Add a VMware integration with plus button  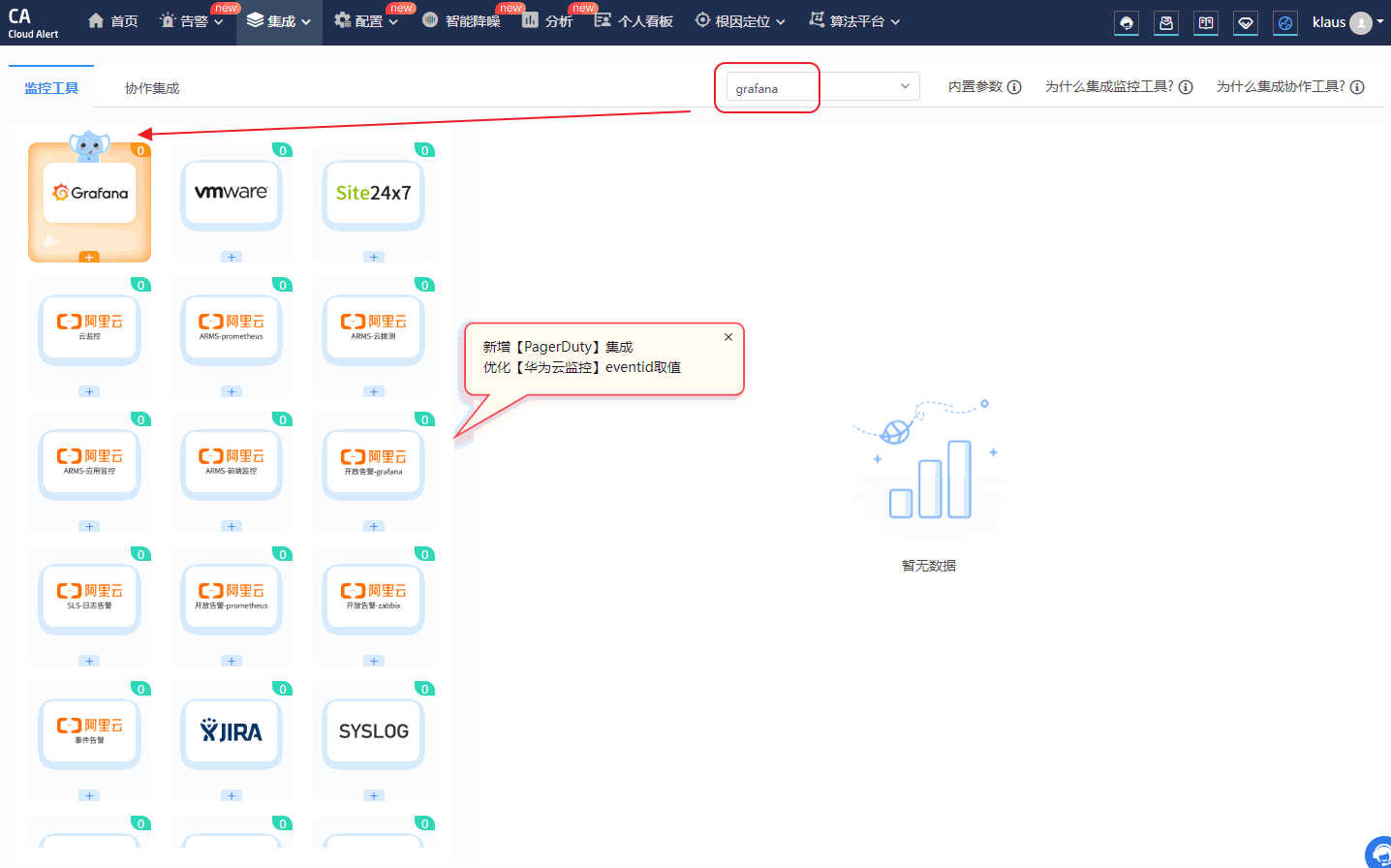click(232, 258)
